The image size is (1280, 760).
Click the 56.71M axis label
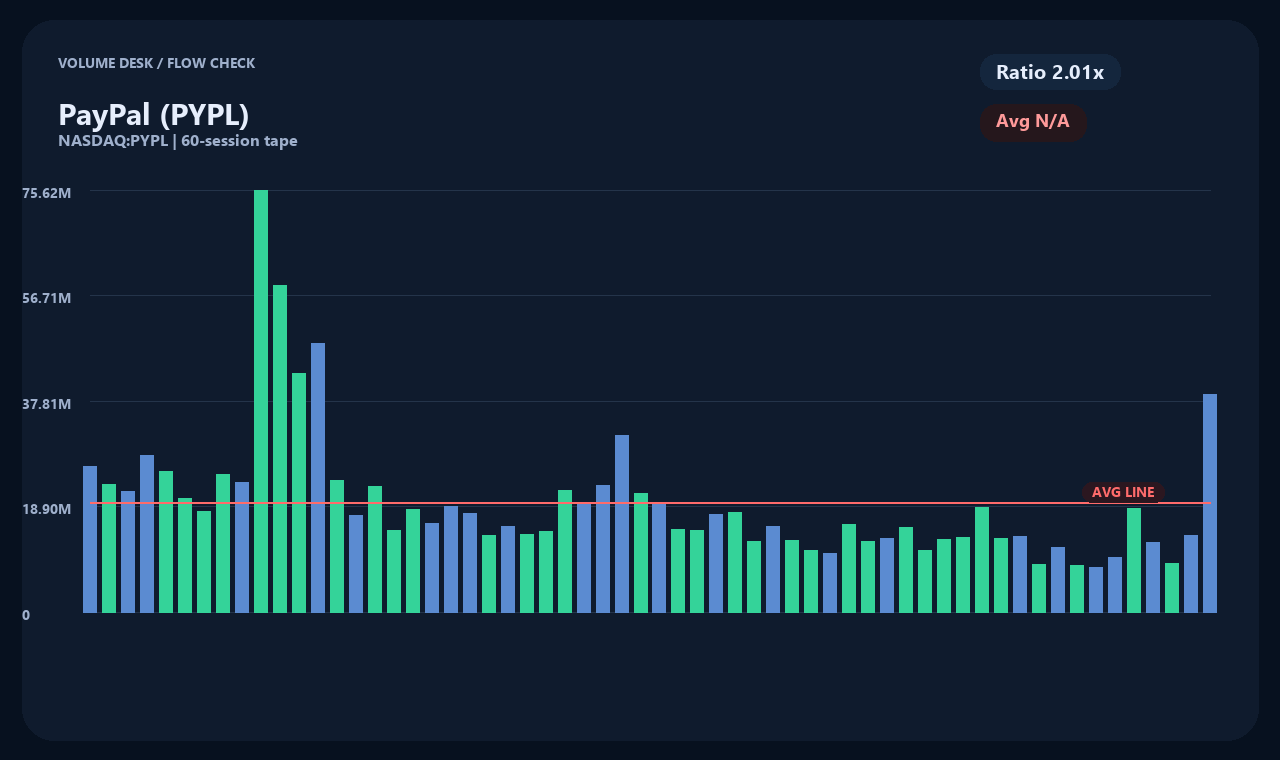[47, 298]
